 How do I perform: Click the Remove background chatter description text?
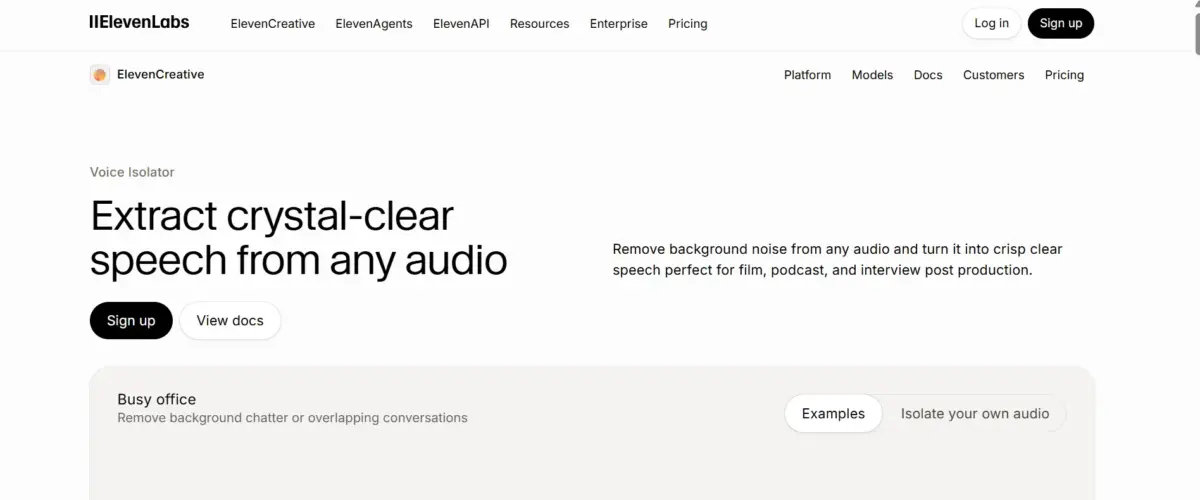point(292,418)
